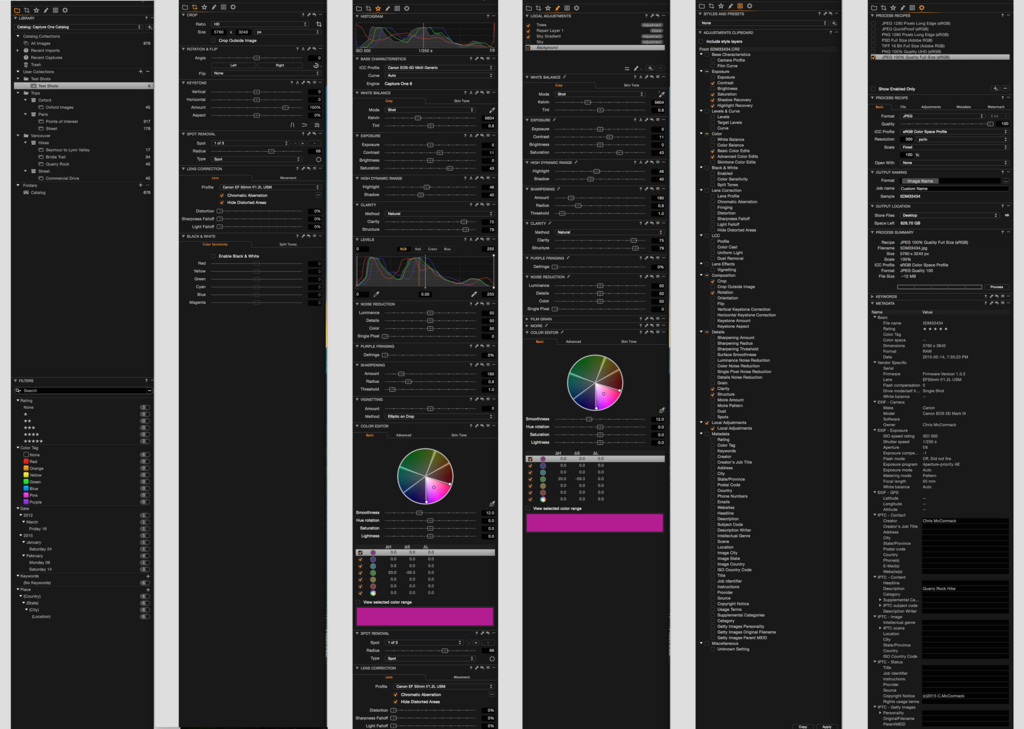
Task: Click add collection plus icon next to User Collections
Action: (x=140, y=71)
